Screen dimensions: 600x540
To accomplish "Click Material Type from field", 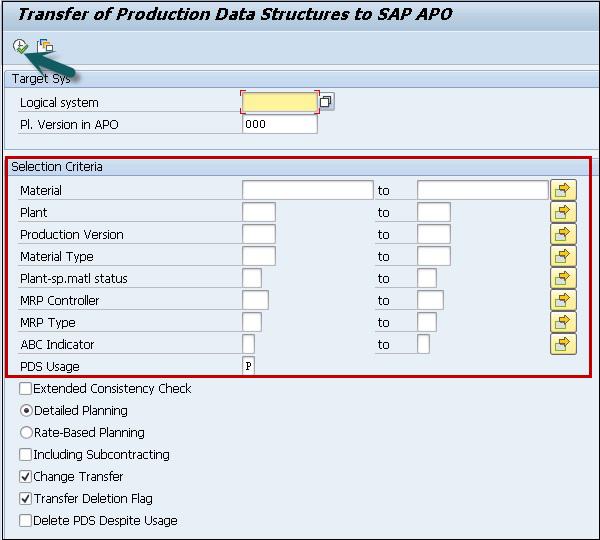I will tap(259, 256).
